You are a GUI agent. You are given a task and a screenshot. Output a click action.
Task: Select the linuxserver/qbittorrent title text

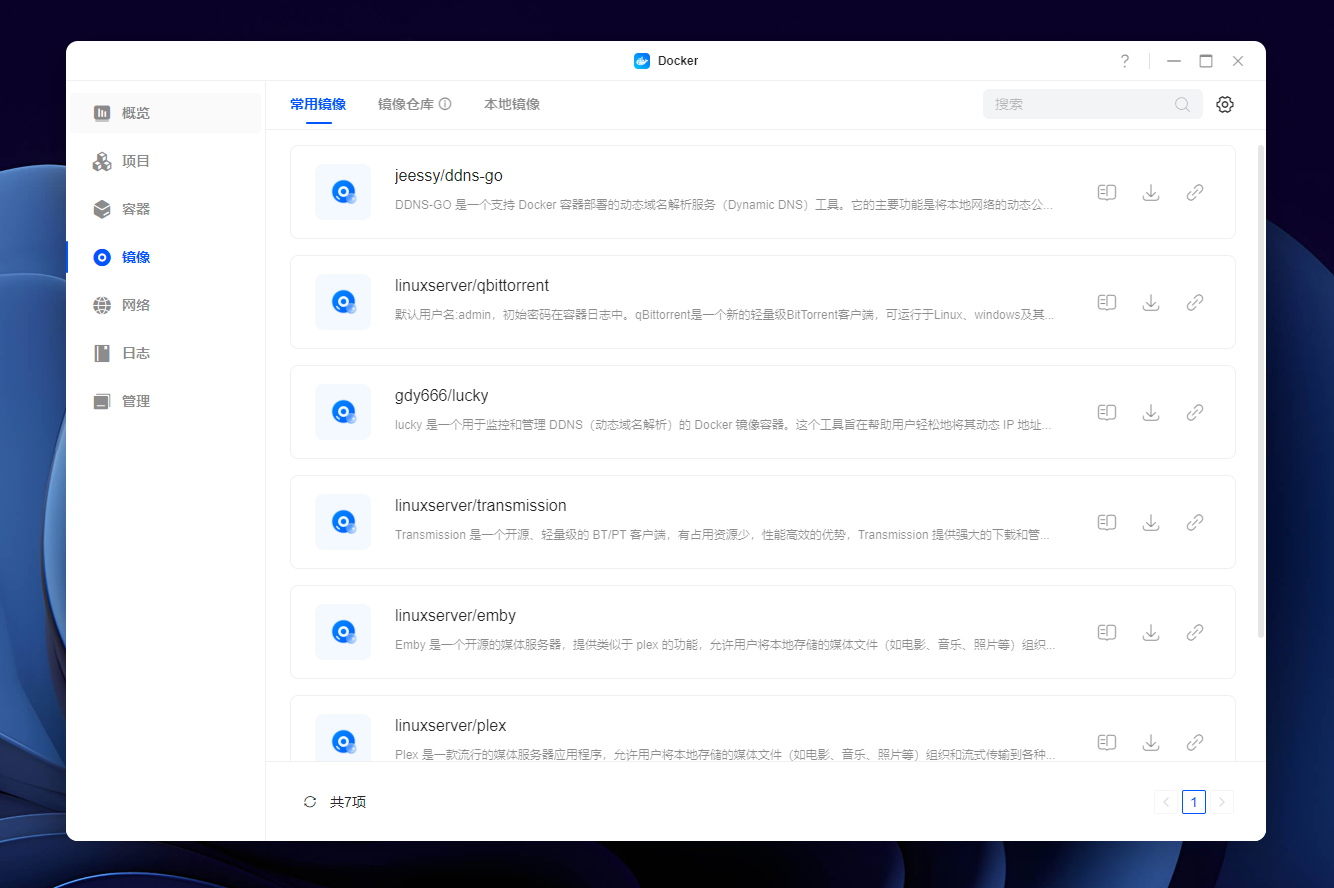click(x=472, y=286)
